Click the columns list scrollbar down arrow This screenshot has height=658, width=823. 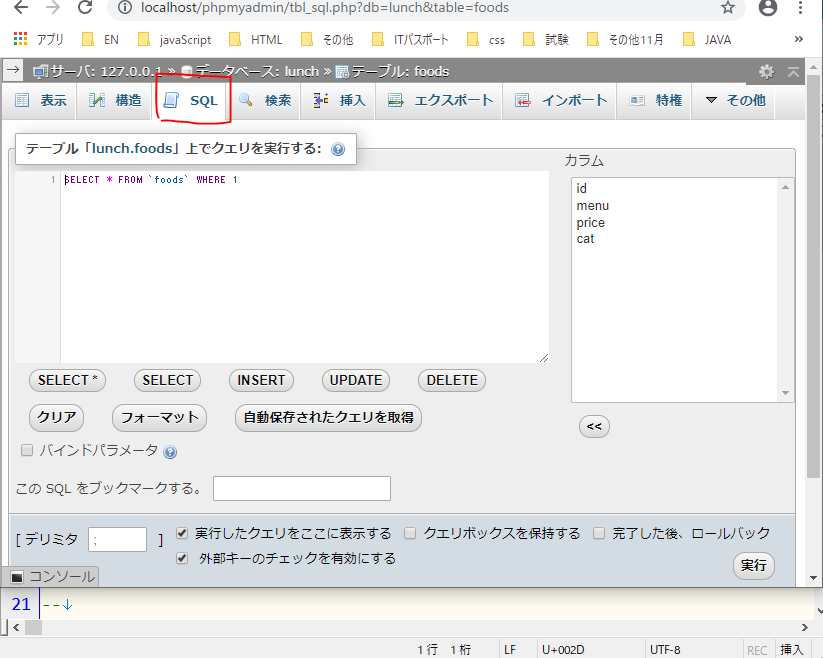[x=785, y=393]
